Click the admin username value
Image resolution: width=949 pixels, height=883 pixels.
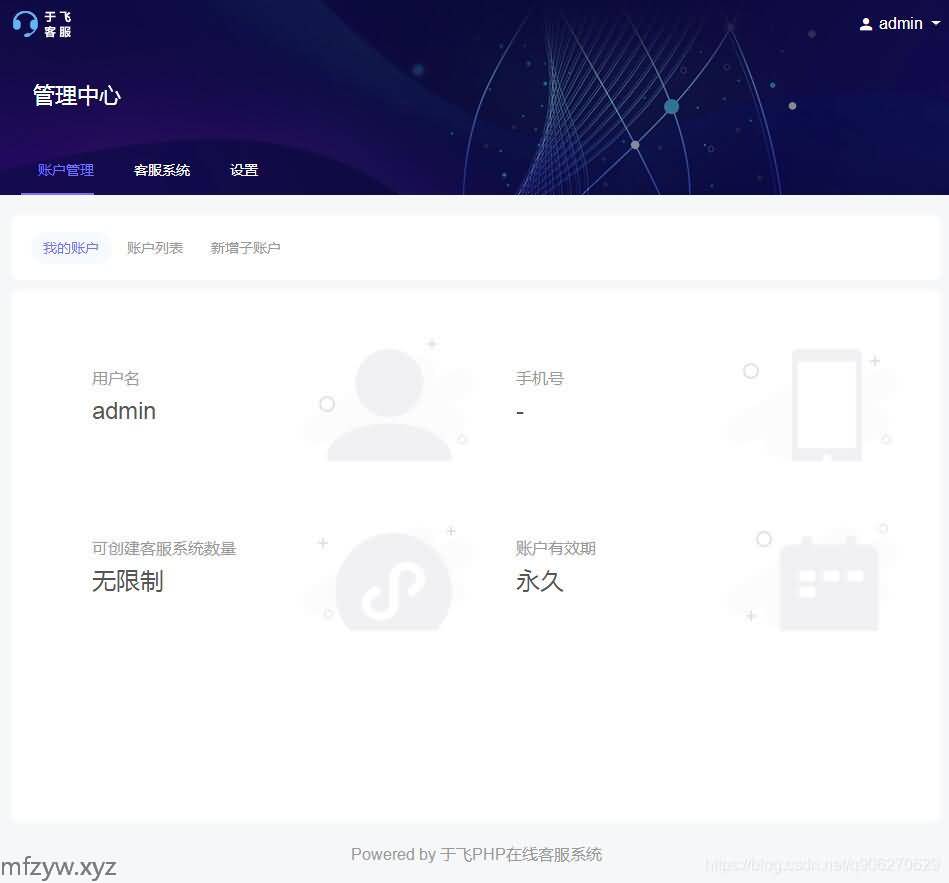click(124, 411)
